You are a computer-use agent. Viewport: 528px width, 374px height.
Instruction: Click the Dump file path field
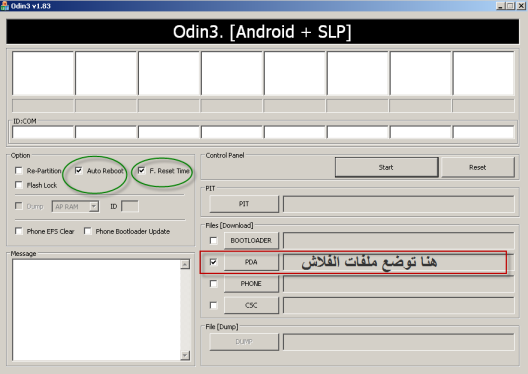point(399,342)
